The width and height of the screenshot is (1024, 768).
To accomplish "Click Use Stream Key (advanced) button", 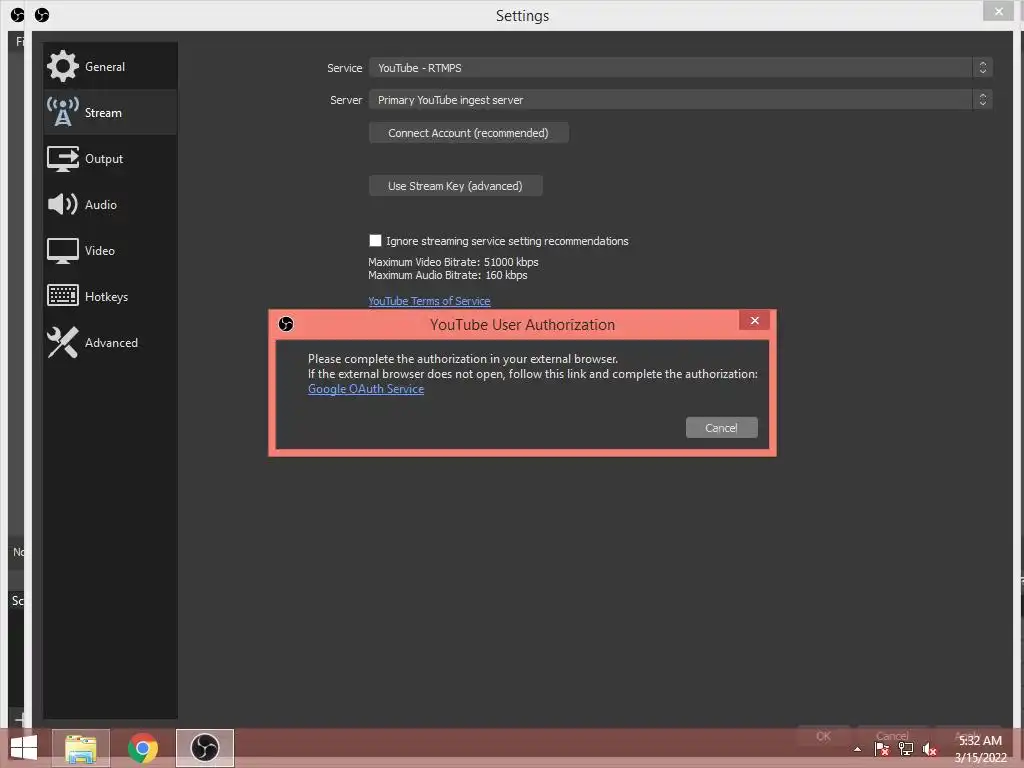I will tap(455, 186).
